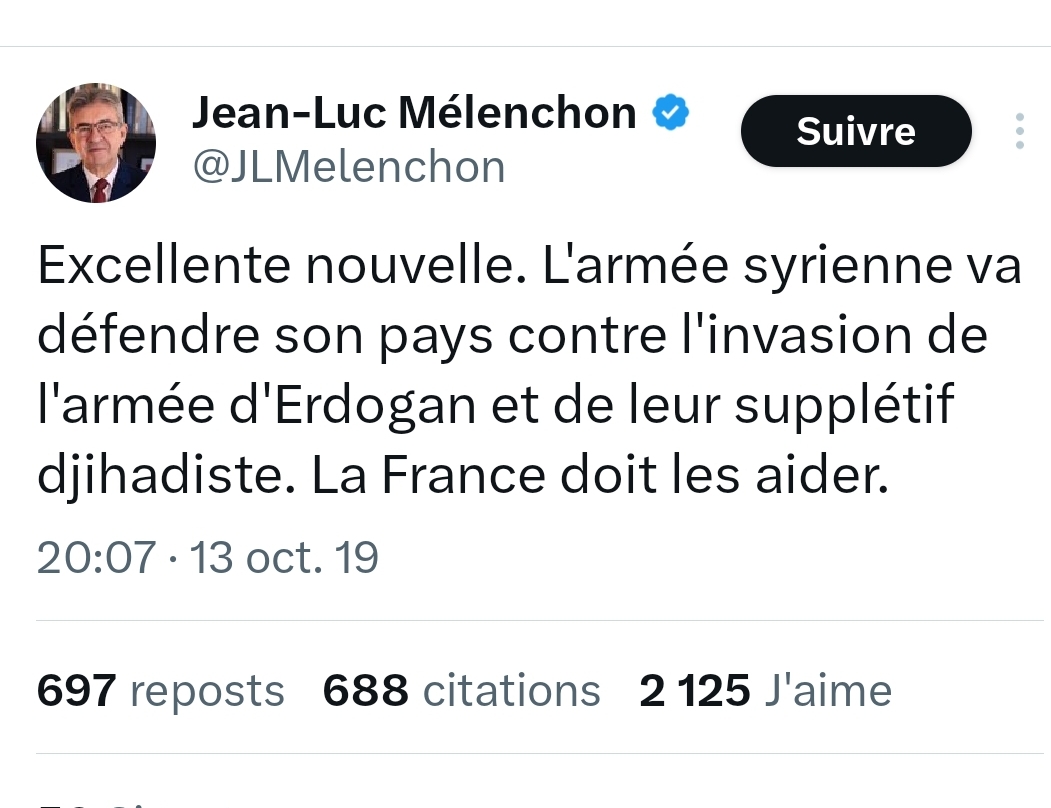This screenshot has height=808, width=1051.
Task: Click the number 2 125
Action: coord(694,690)
